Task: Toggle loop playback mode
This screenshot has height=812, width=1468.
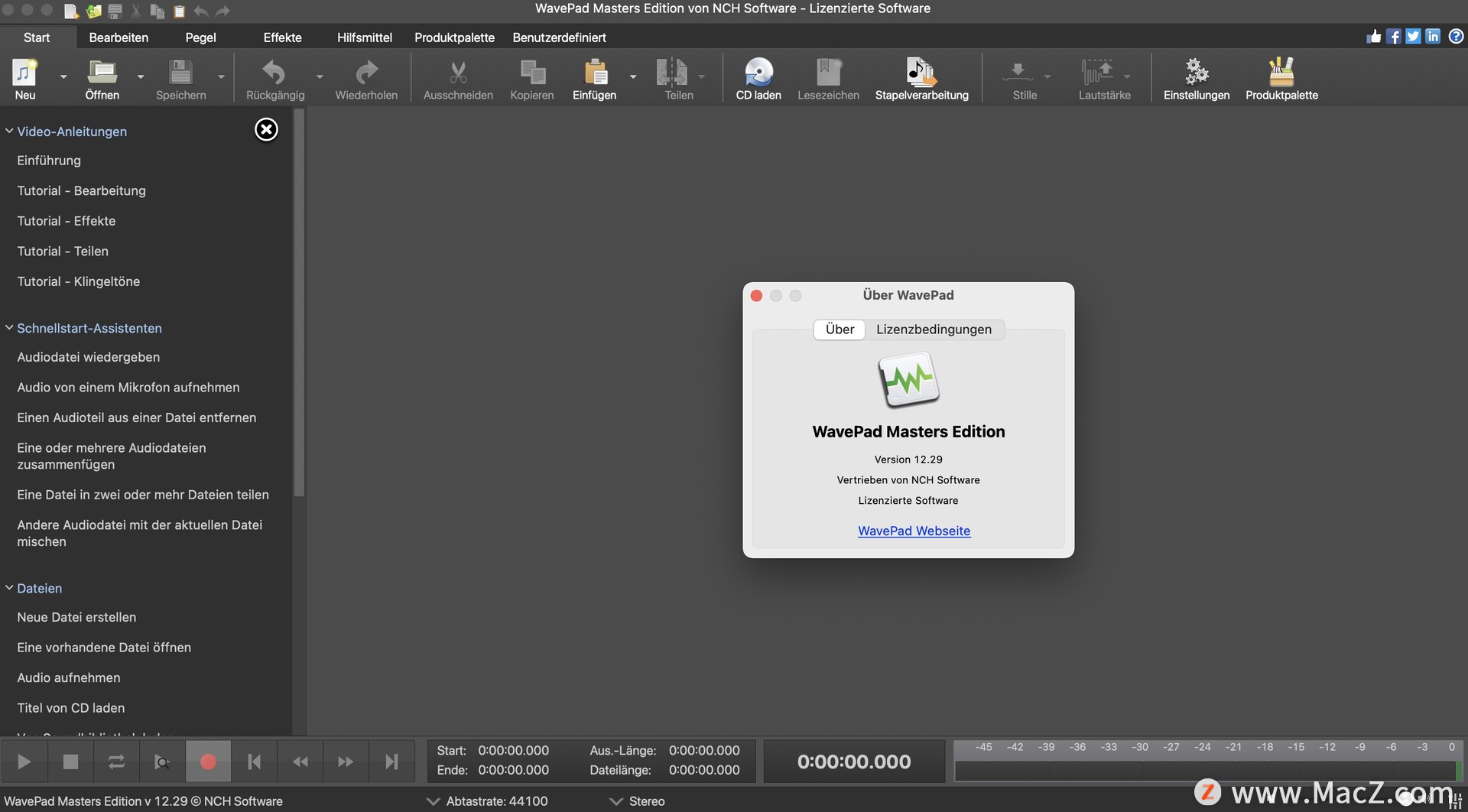Action: click(x=116, y=762)
